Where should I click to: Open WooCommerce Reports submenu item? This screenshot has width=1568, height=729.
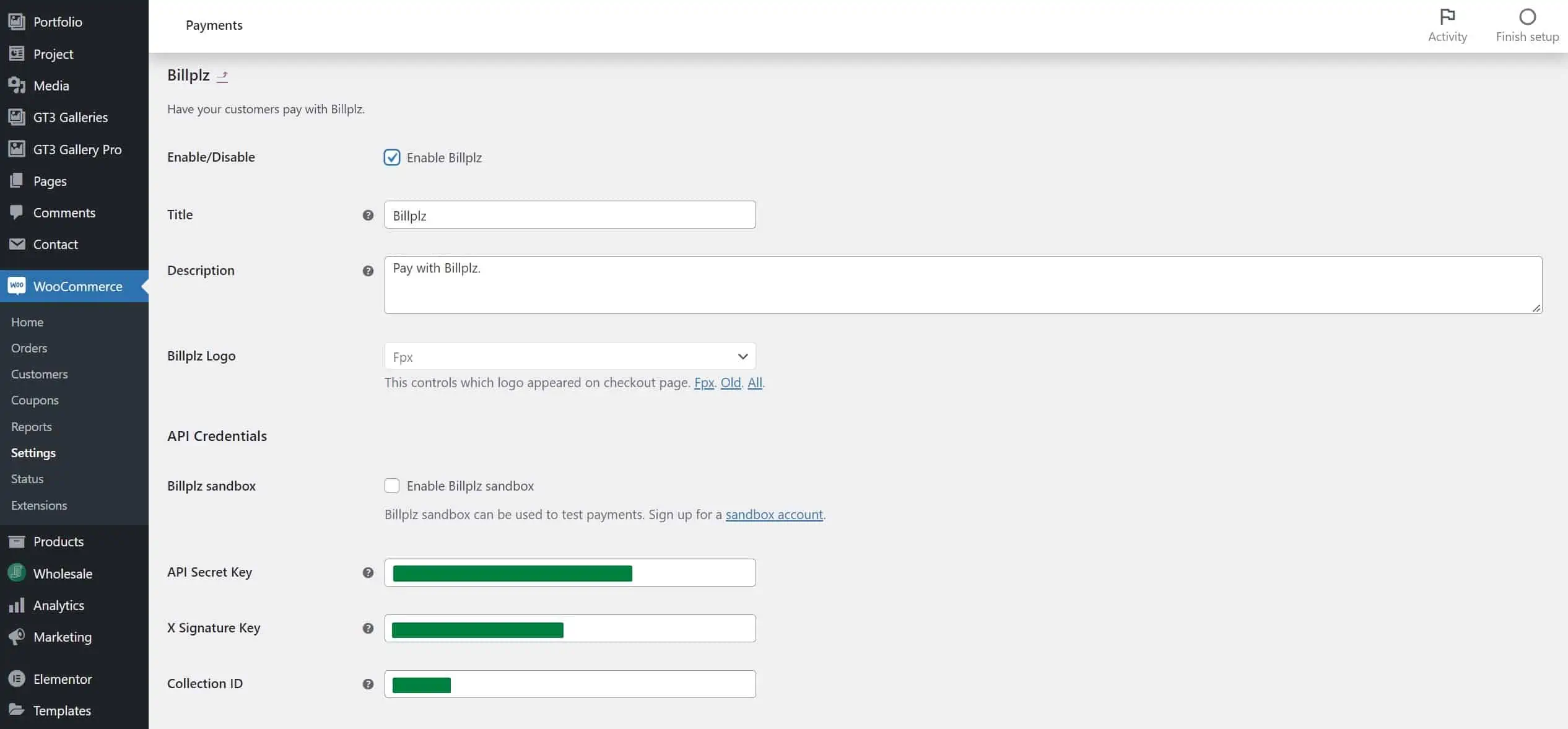(32, 427)
